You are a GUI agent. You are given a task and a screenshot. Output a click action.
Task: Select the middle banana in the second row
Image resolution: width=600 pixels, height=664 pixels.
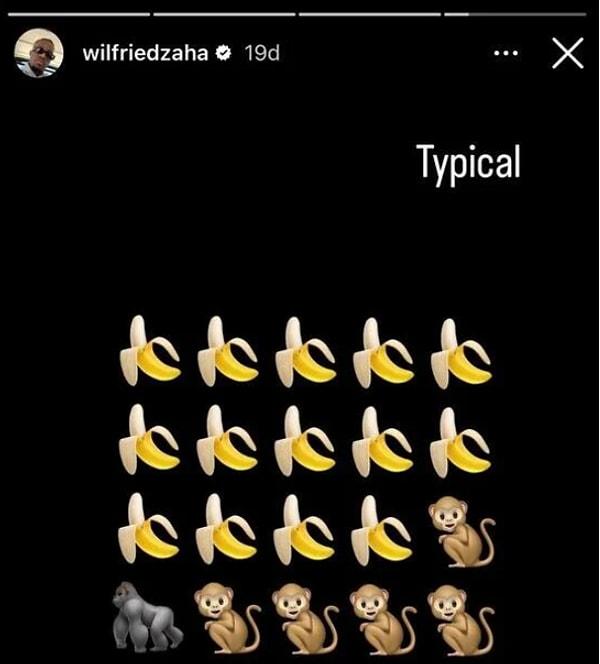305,441
